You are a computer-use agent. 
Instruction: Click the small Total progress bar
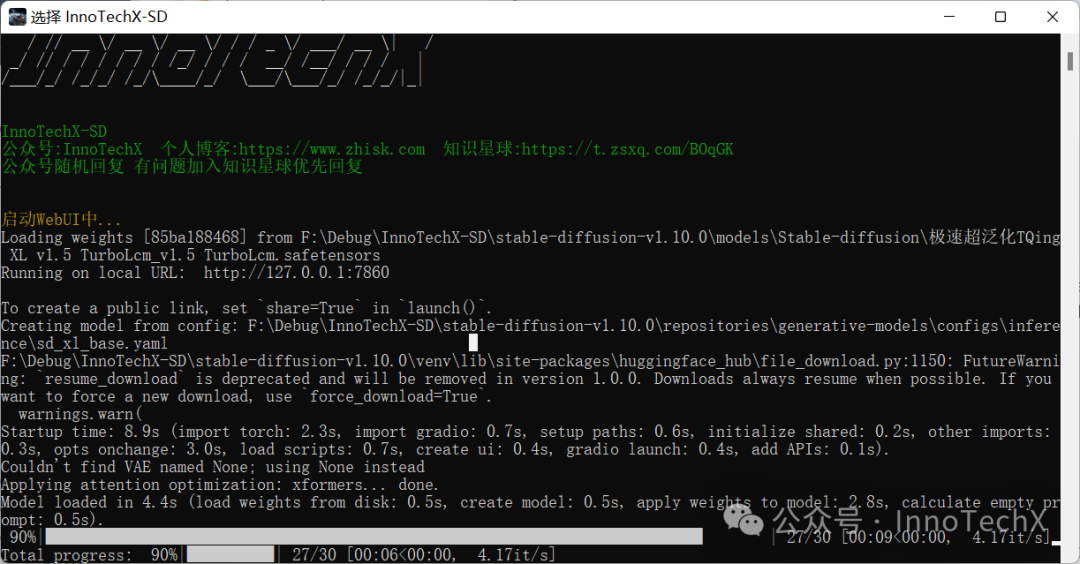point(231,555)
